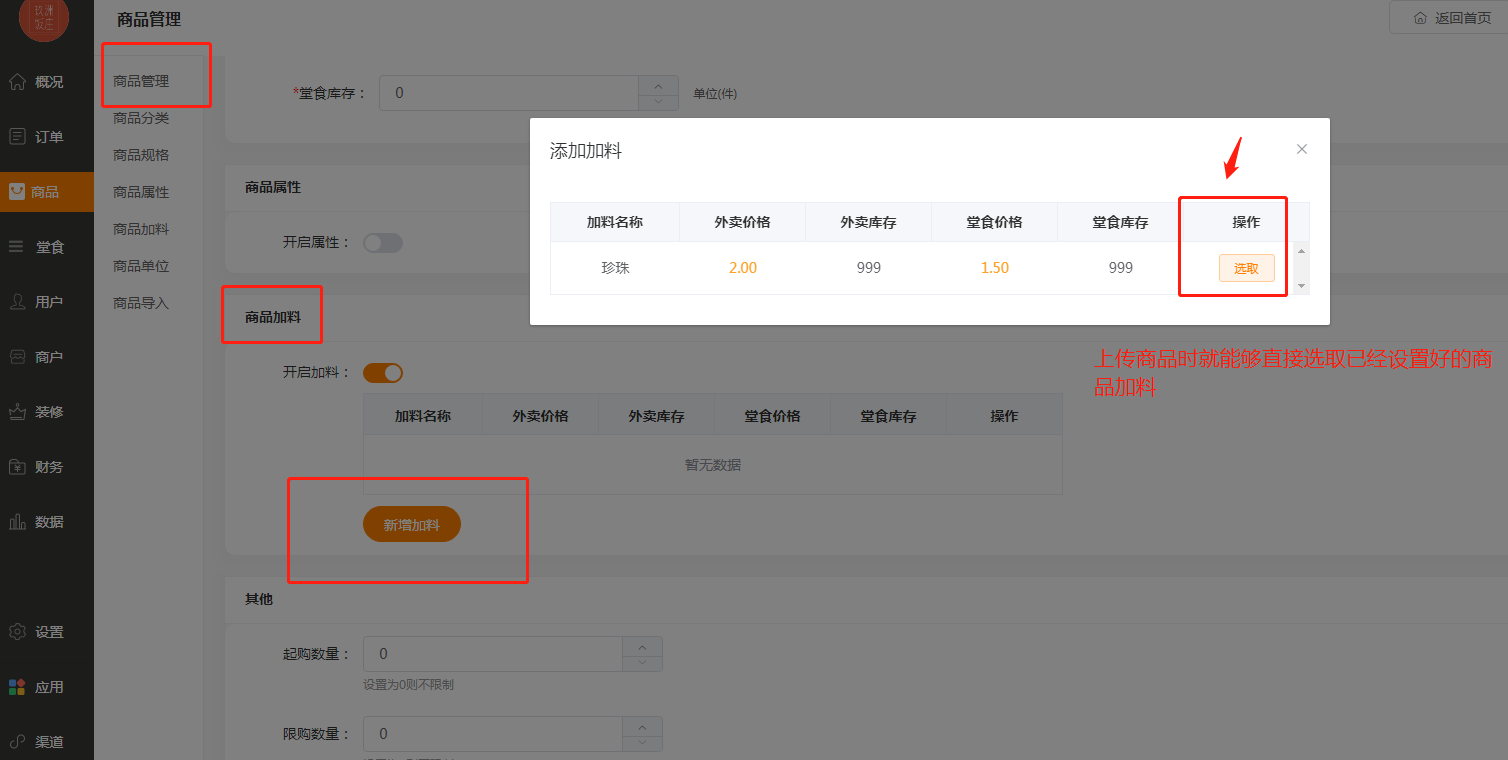Click the 渠道 channel icon in sidebar
This screenshot has width=1508, height=760.
coord(17,742)
